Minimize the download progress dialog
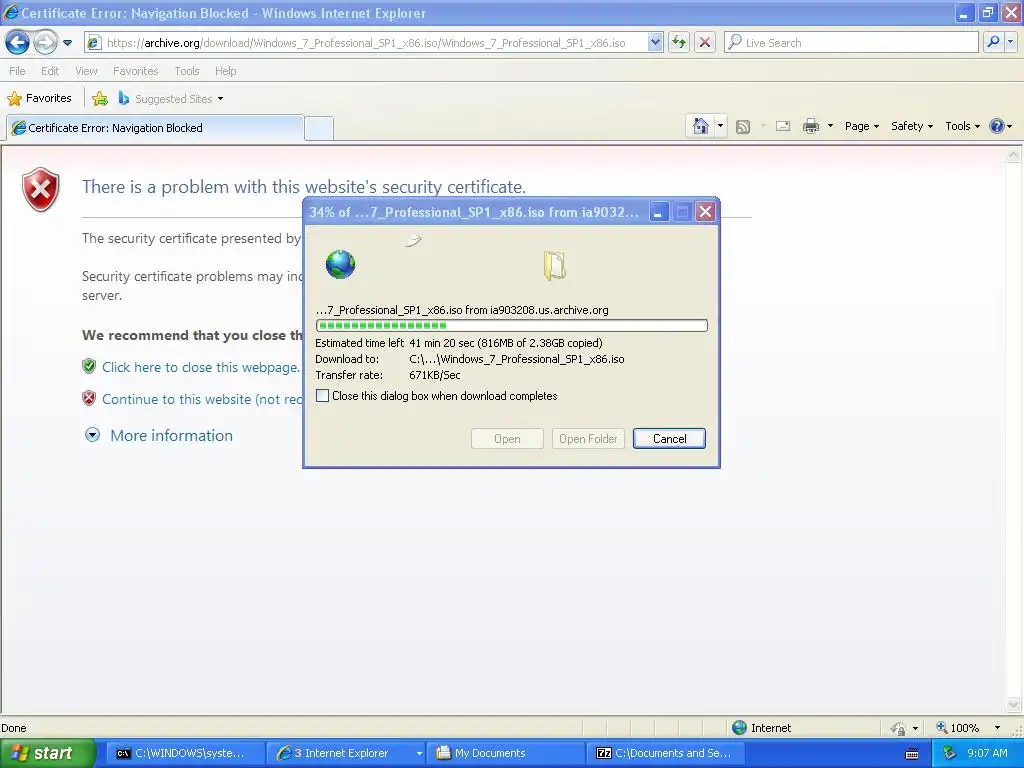The image size is (1024, 768). [658, 212]
